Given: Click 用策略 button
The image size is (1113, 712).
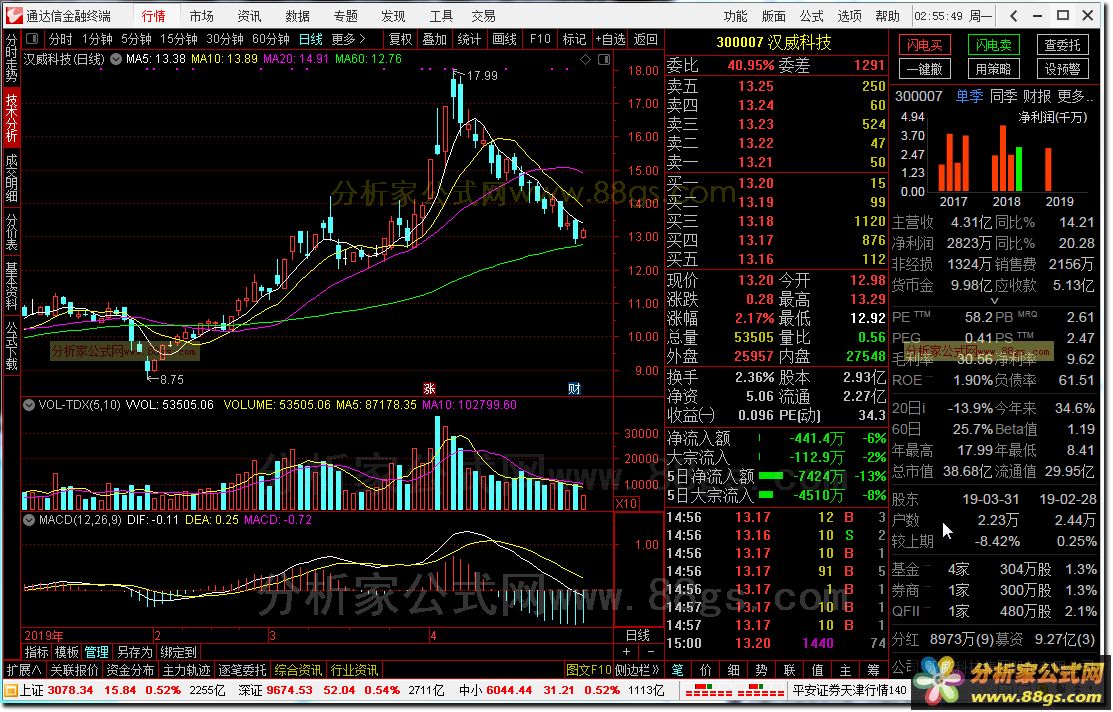Looking at the screenshot, I should [993, 69].
